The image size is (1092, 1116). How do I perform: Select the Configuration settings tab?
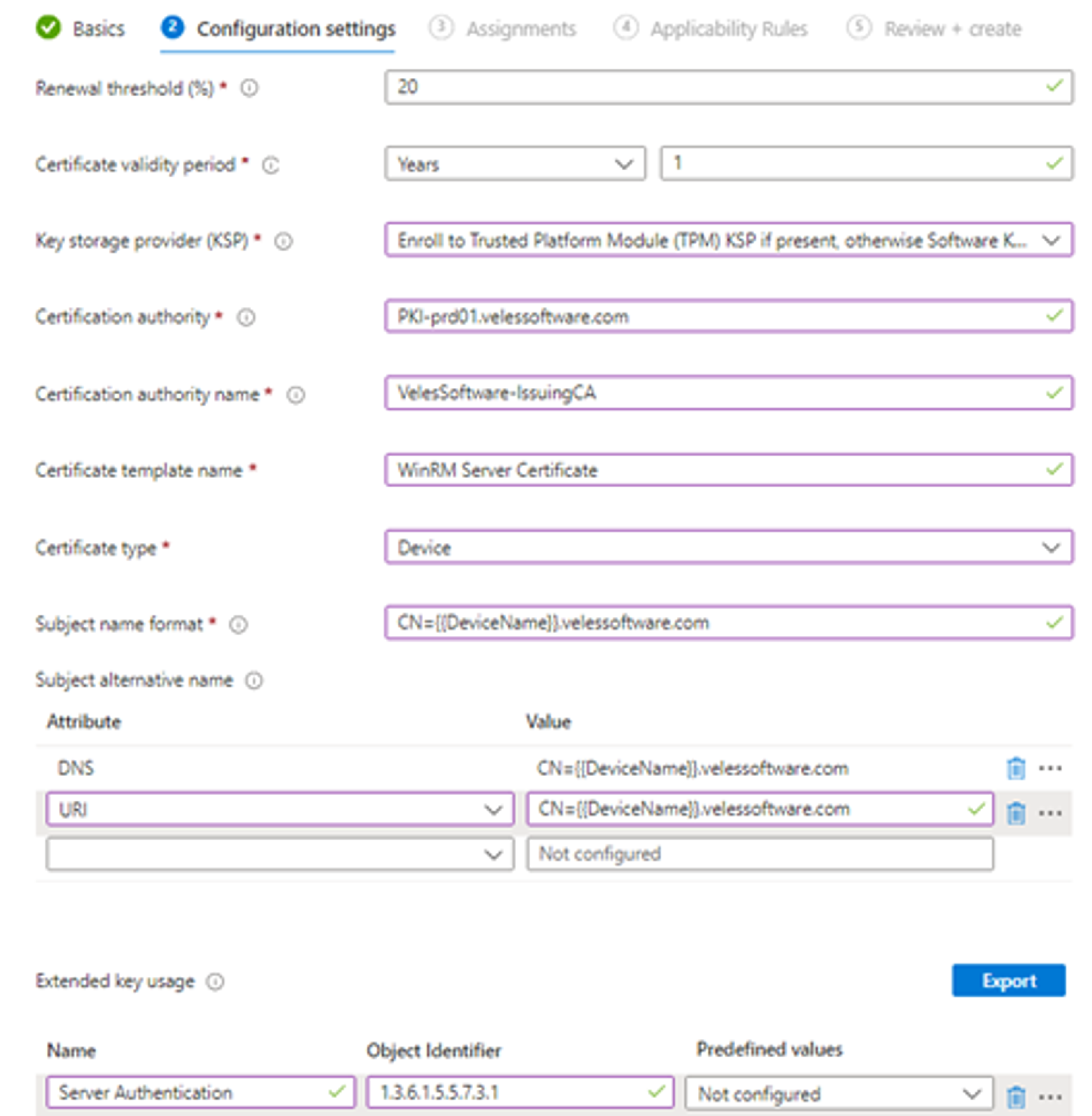tap(278, 29)
